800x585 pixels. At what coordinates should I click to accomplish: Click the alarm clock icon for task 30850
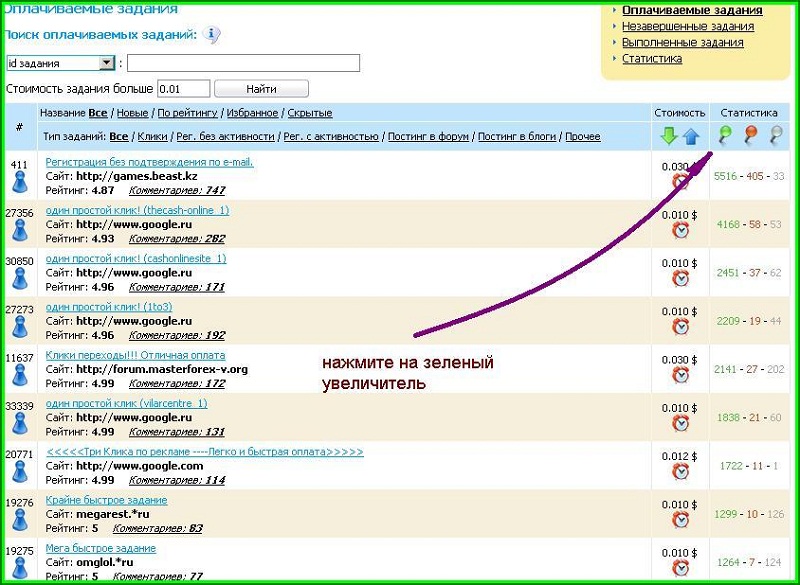(x=680, y=278)
